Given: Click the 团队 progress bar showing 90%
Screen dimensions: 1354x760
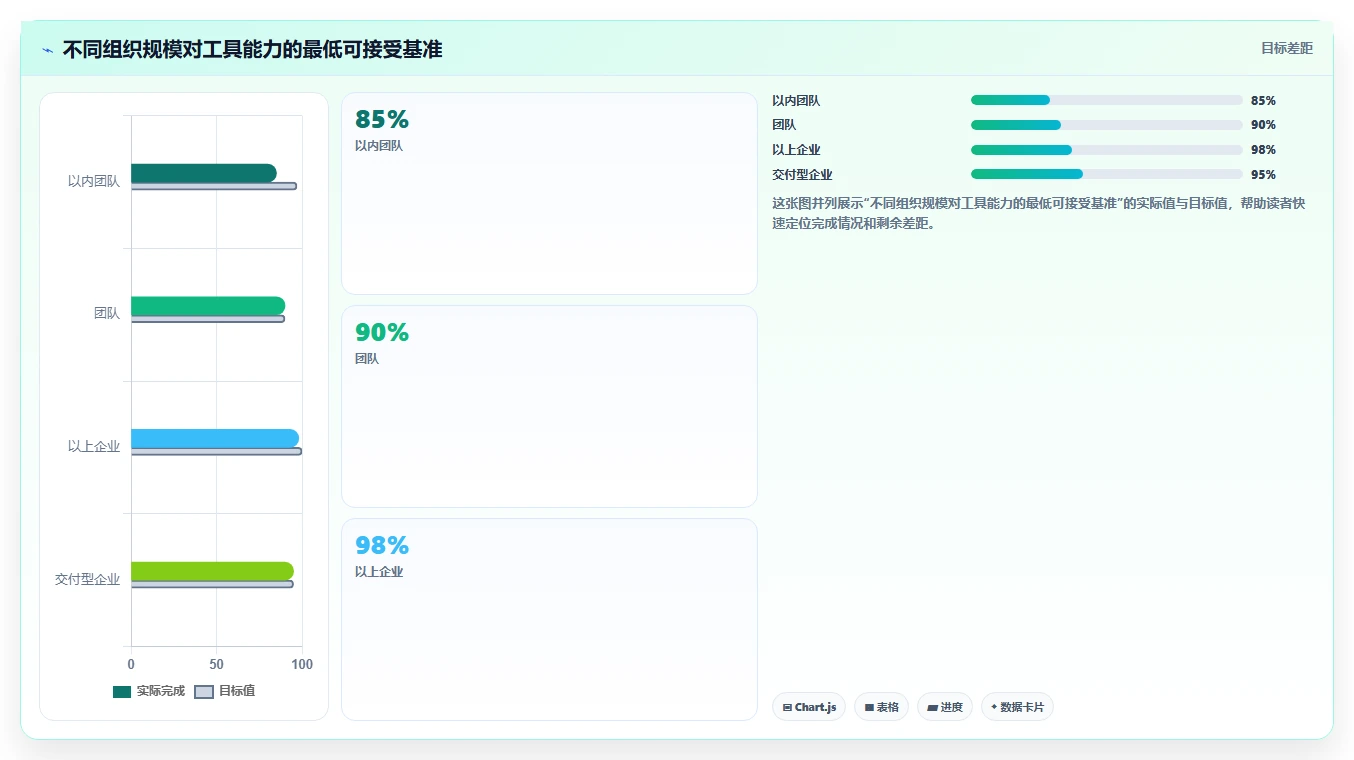Looking at the screenshot, I should click(x=1107, y=125).
